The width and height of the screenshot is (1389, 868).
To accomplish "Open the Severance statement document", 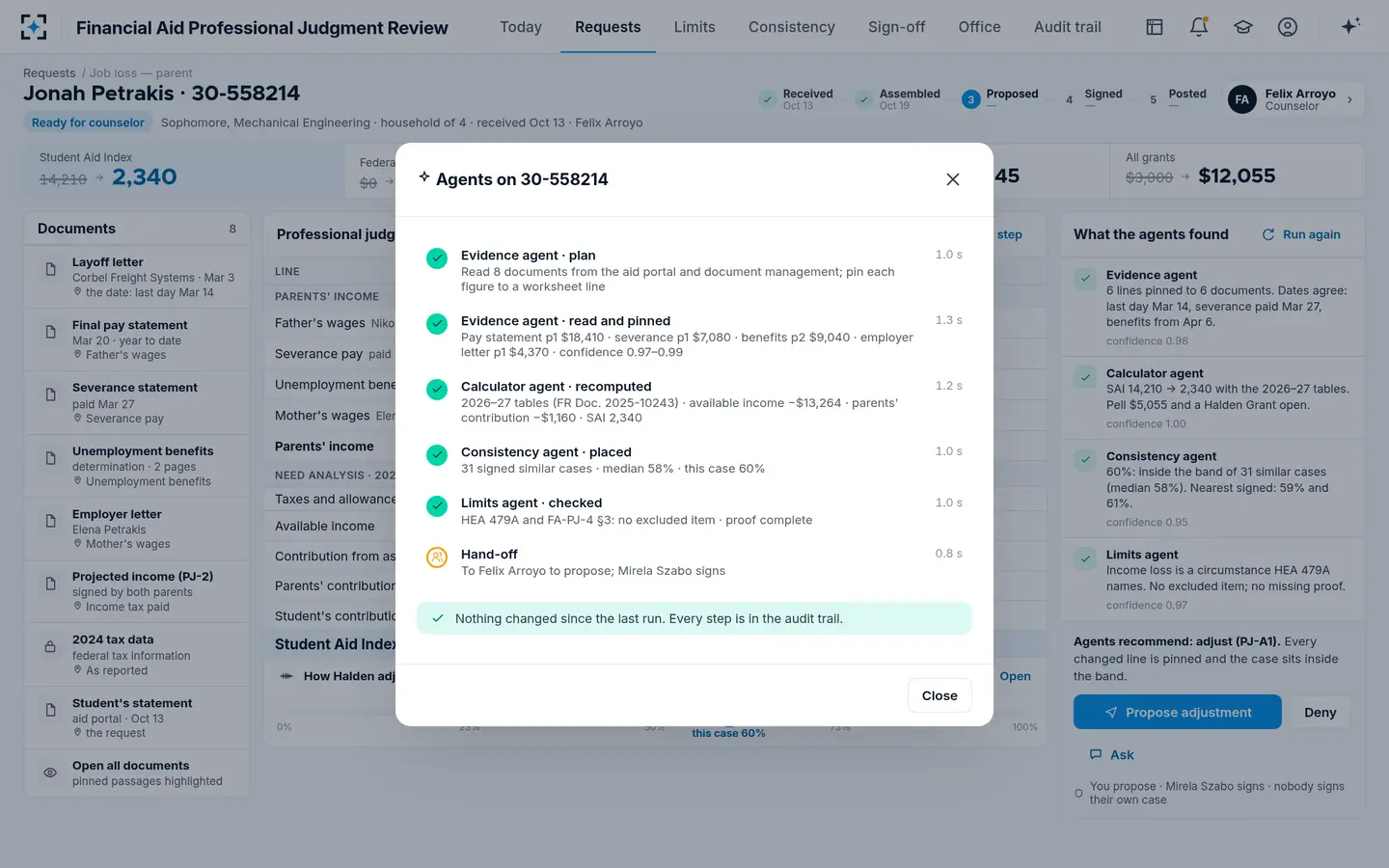I will coord(136,402).
